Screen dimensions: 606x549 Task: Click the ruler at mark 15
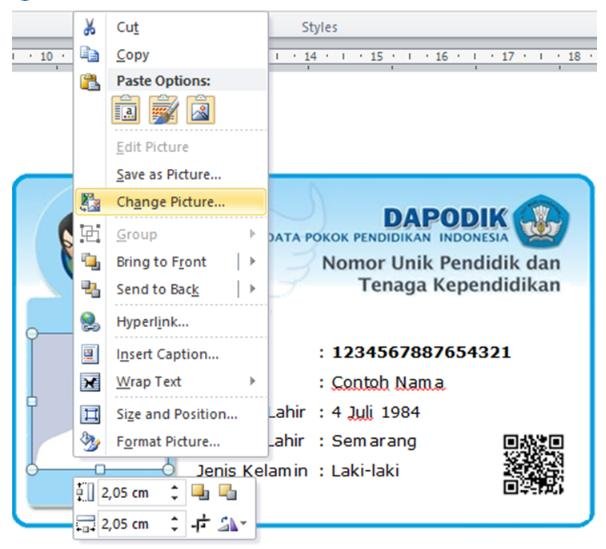(x=376, y=56)
